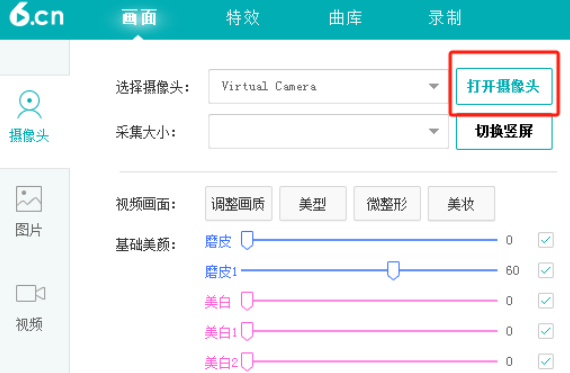Uncheck the 美白2 checkbox
The image size is (570, 373).
click(546, 361)
